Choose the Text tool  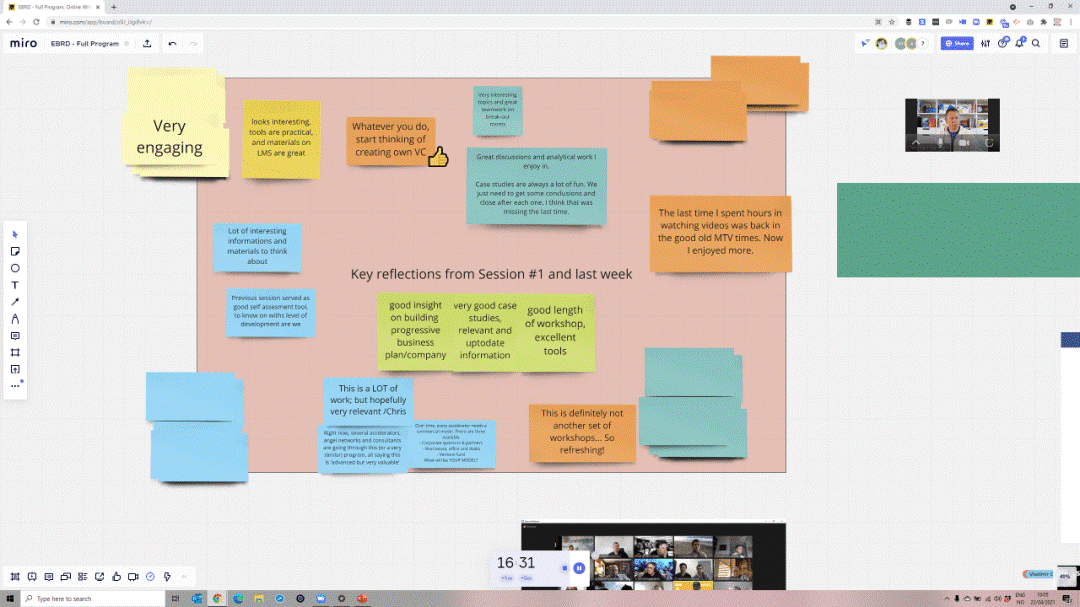pos(15,285)
